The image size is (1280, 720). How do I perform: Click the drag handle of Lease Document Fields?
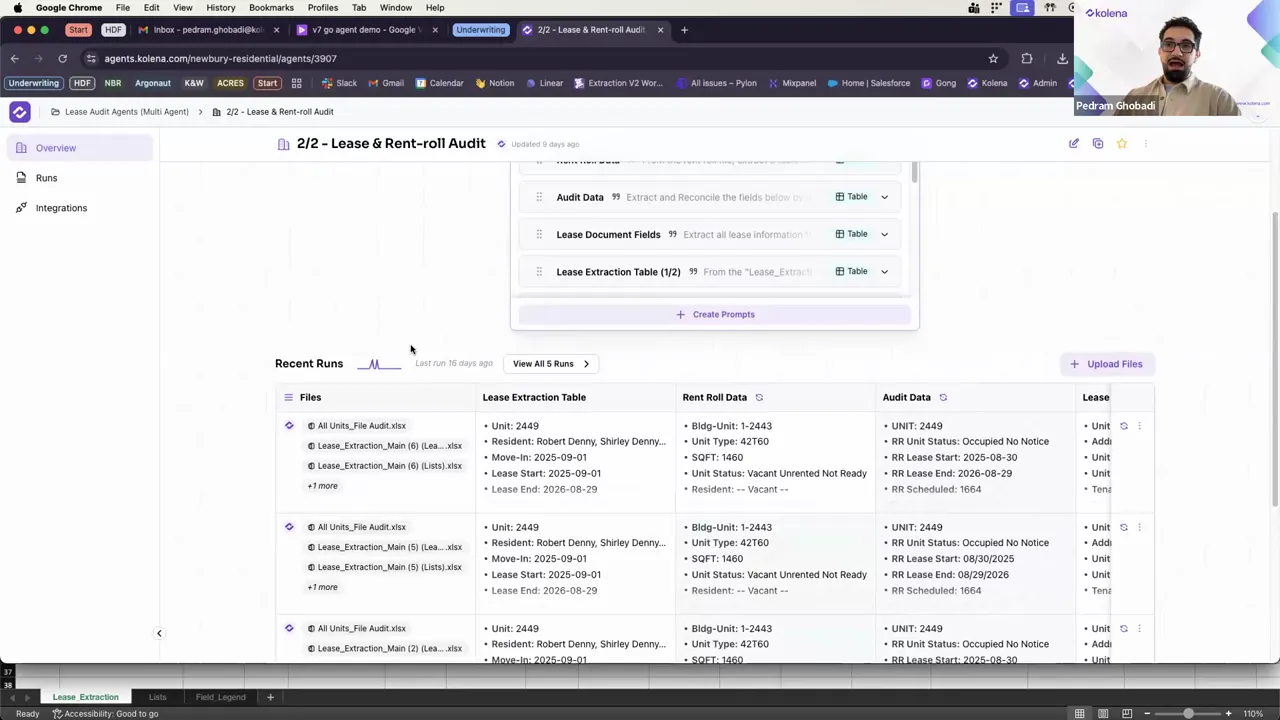pyautogui.click(x=539, y=234)
